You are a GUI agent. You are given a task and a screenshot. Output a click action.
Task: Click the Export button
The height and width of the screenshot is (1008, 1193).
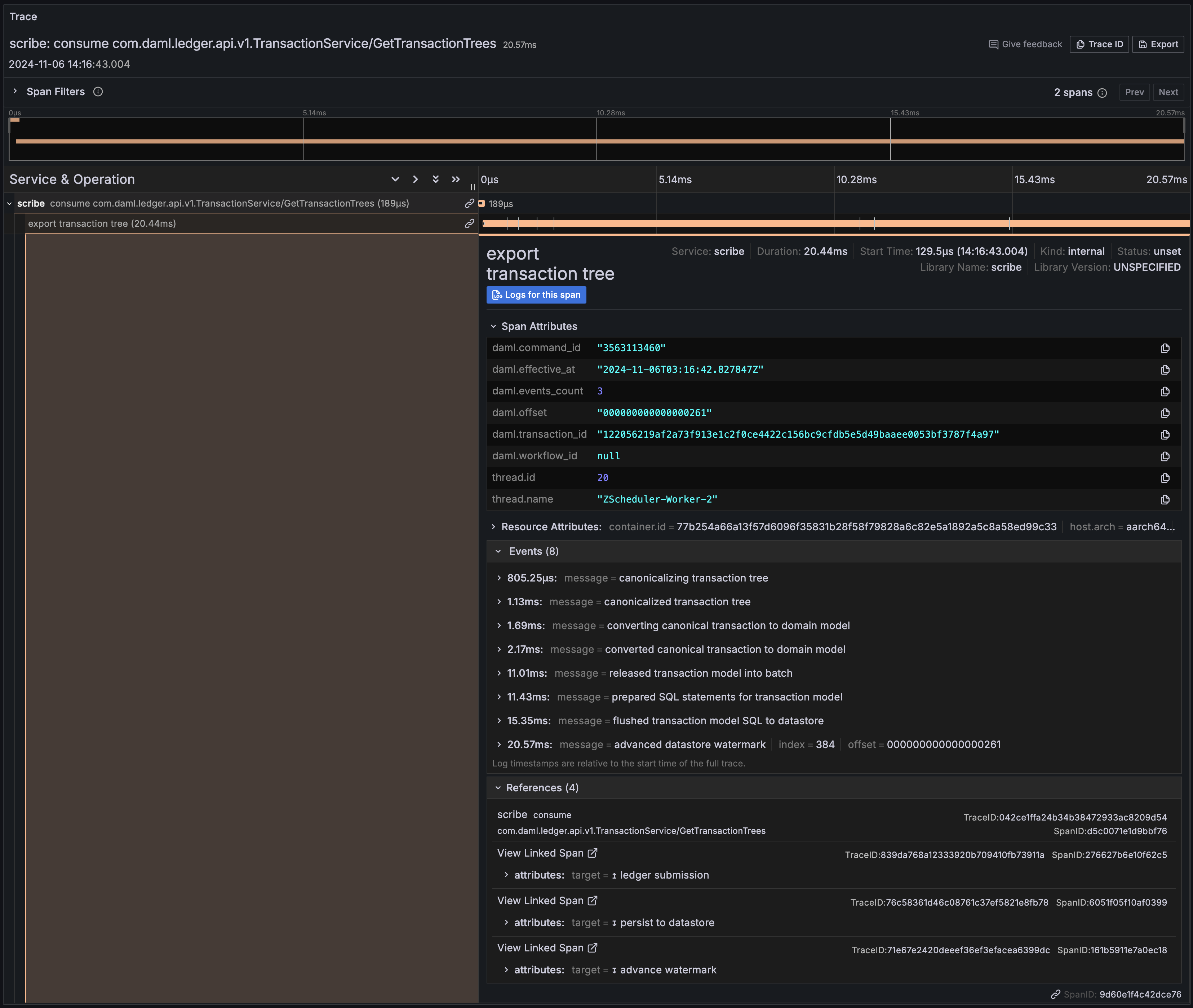[x=1158, y=44]
